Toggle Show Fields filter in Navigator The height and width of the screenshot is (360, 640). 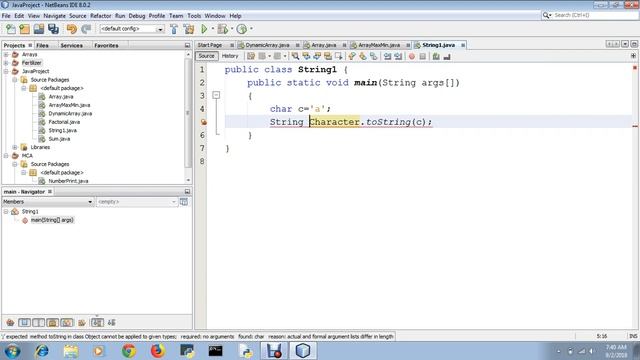[24, 323]
